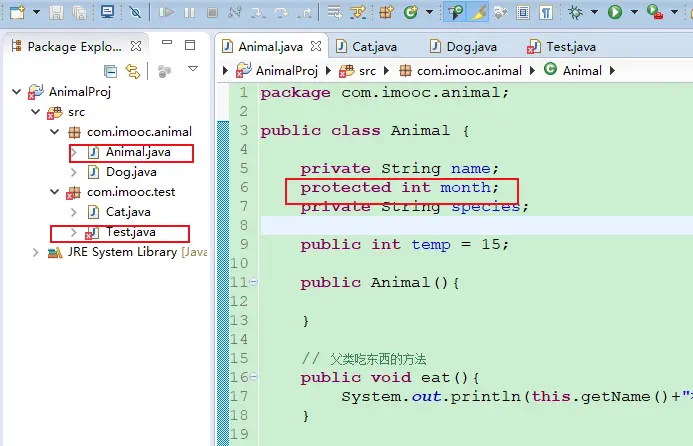Click the New Java Class icon
Image resolution: width=693 pixels, height=446 pixels.
coord(410,12)
